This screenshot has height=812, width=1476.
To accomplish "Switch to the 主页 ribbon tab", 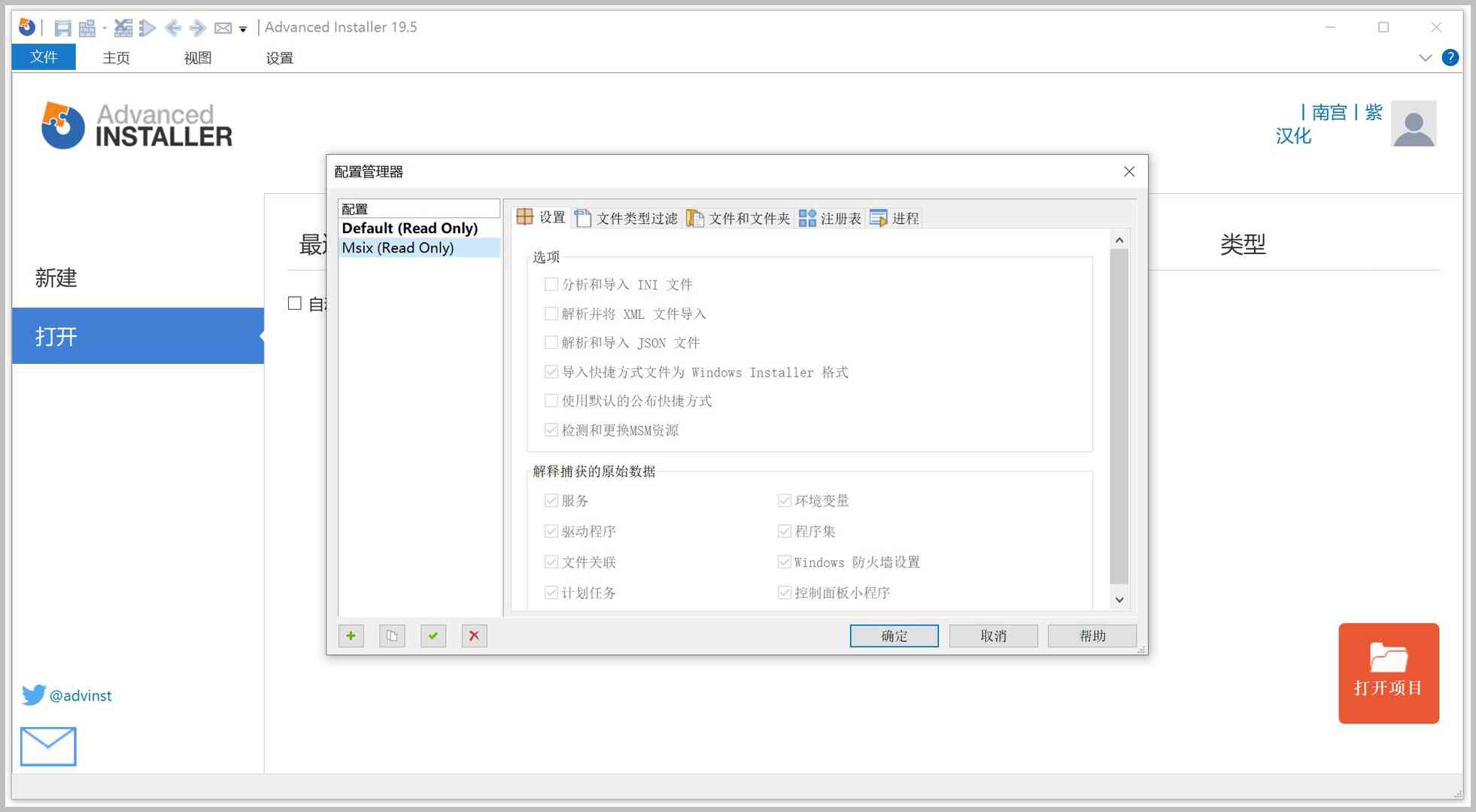I will pyautogui.click(x=116, y=58).
